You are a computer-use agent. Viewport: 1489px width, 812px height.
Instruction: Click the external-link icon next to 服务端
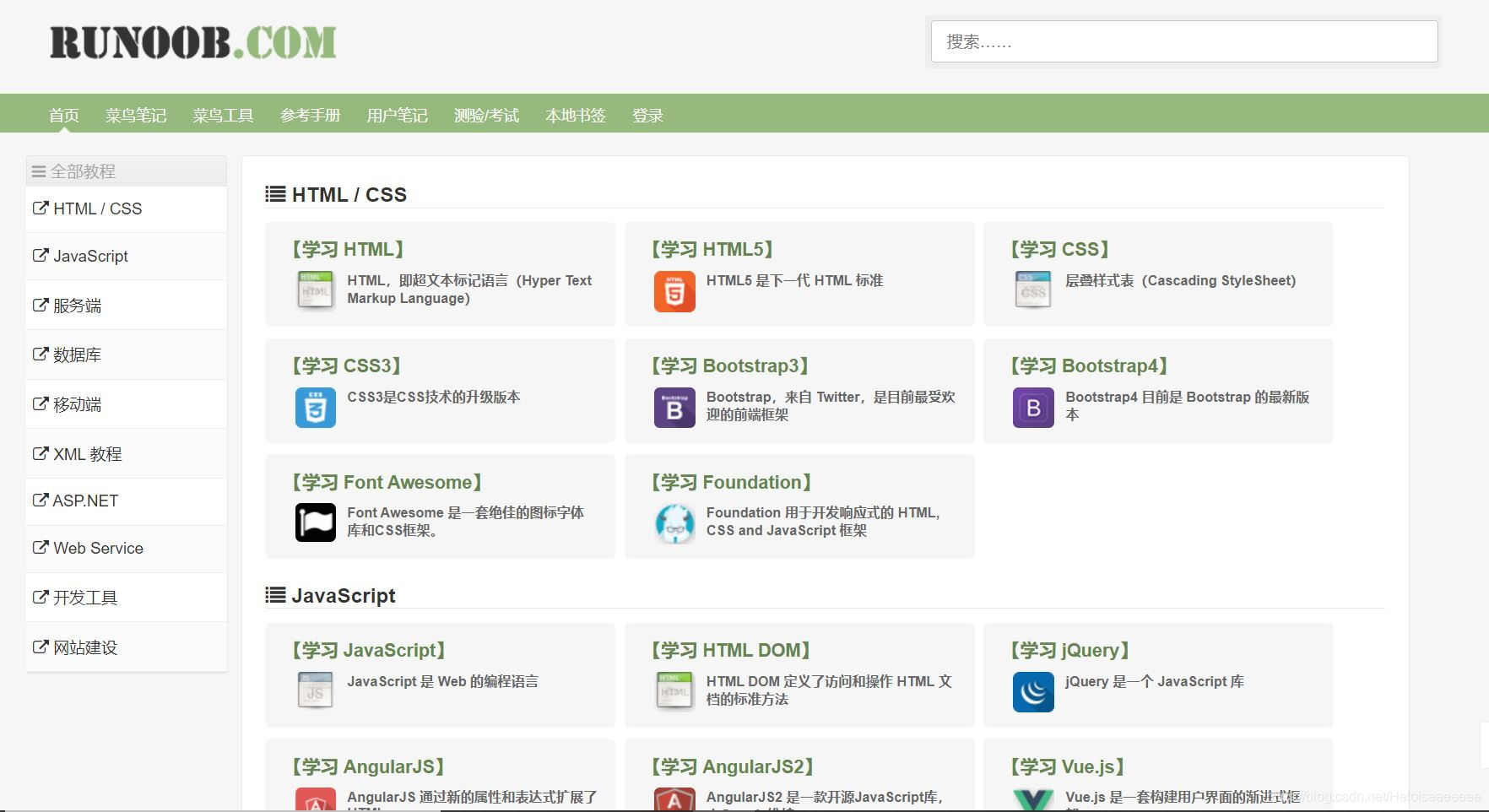(41, 305)
